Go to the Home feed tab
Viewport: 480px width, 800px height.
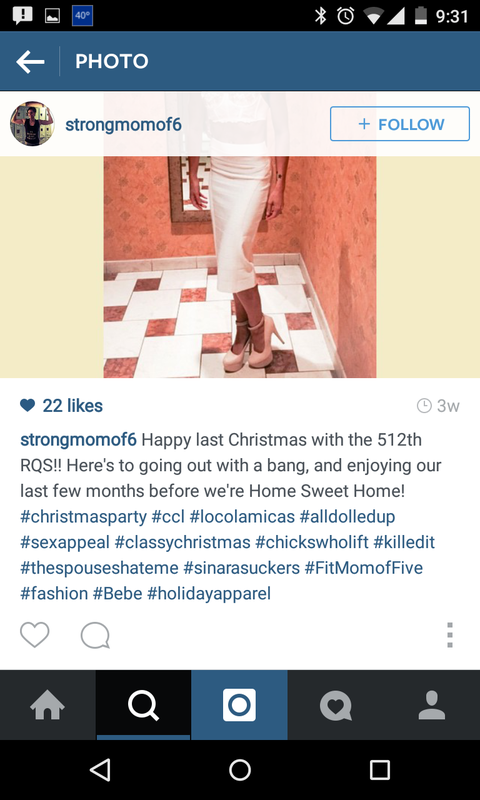click(x=47, y=705)
